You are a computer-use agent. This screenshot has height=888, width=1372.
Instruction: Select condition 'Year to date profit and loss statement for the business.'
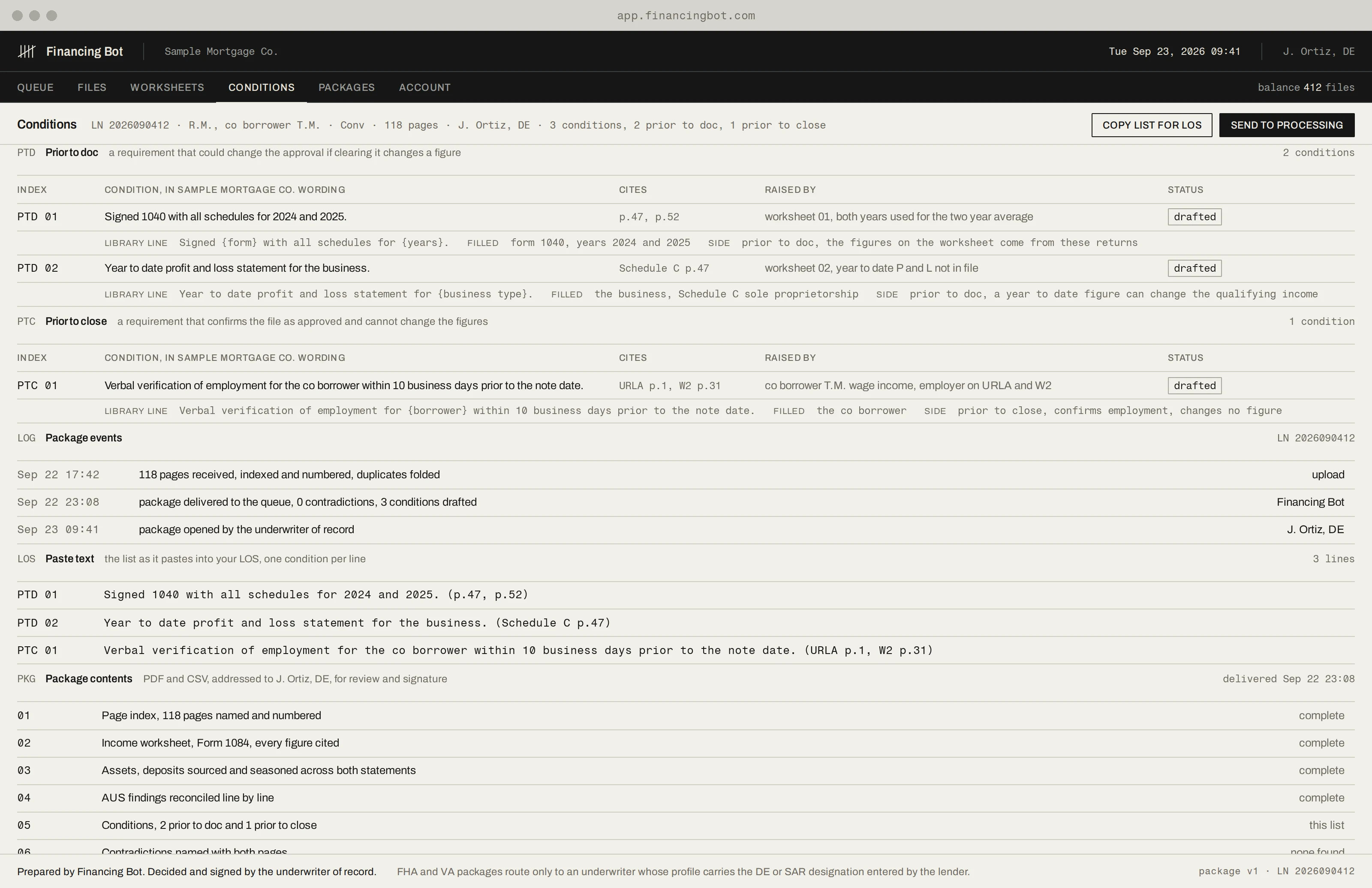[237, 268]
